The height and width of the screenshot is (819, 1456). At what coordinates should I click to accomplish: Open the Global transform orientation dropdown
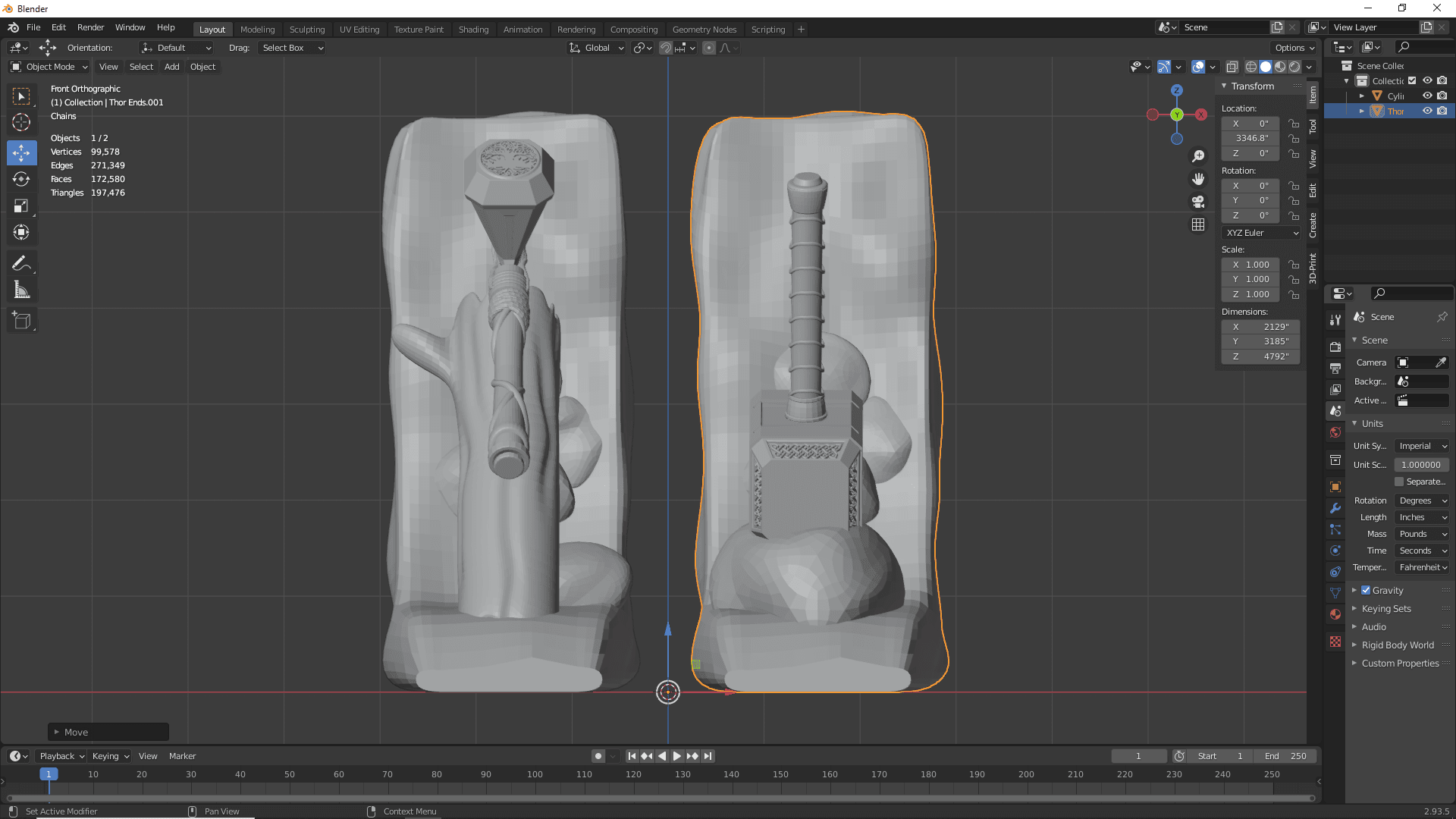[x=598, y=48]
